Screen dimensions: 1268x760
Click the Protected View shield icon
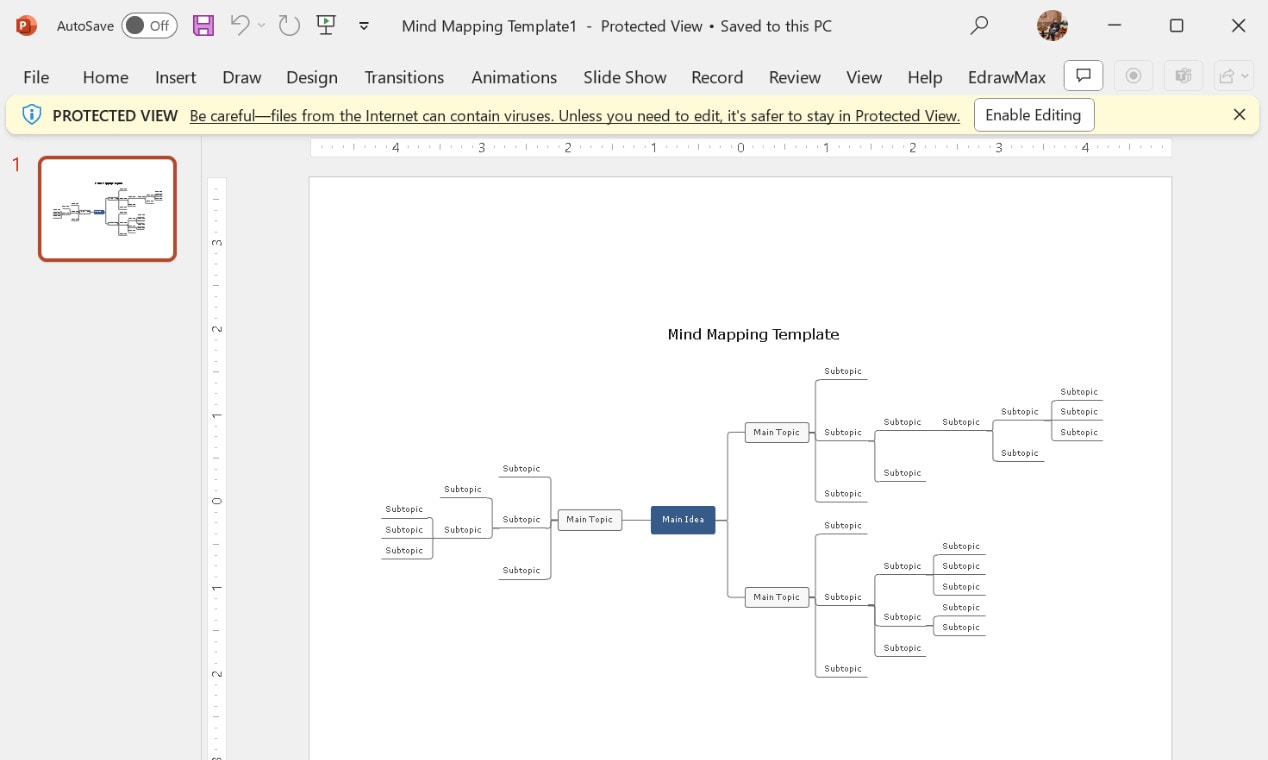coord(32,115)
